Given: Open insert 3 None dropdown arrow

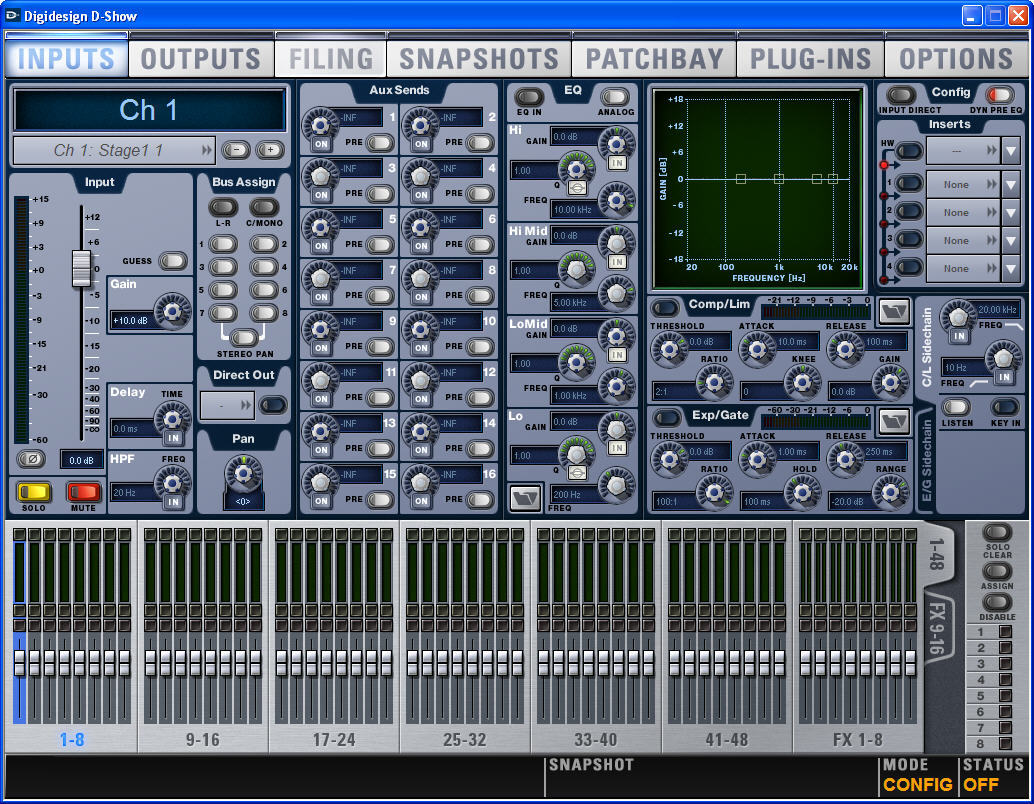Looking at the screenshot, I should (1011, 241).
